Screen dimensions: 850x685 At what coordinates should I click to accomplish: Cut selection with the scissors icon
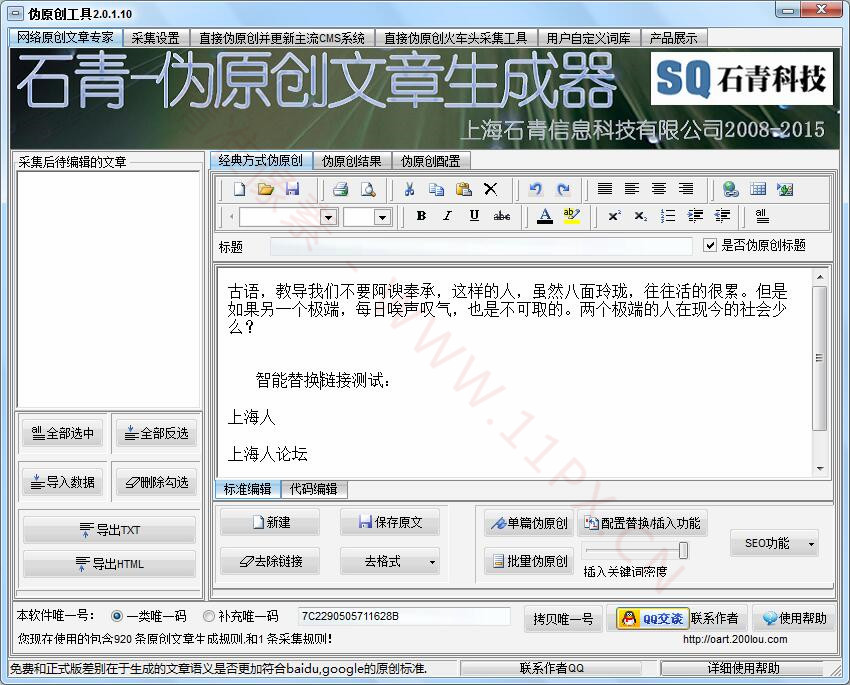tap(409, 189)
